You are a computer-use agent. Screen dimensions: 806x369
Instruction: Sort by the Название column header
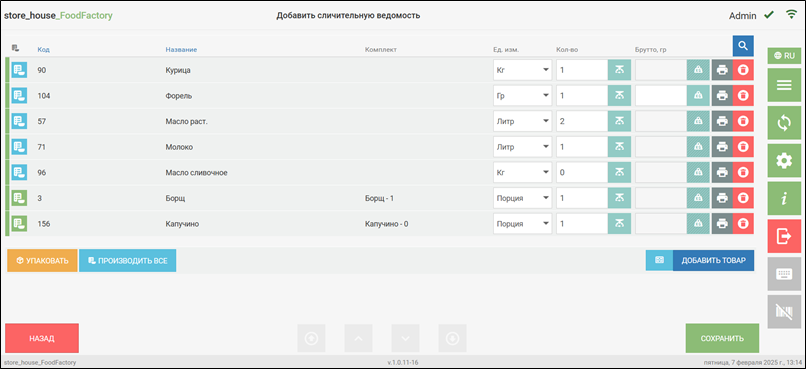click(181, 49)
